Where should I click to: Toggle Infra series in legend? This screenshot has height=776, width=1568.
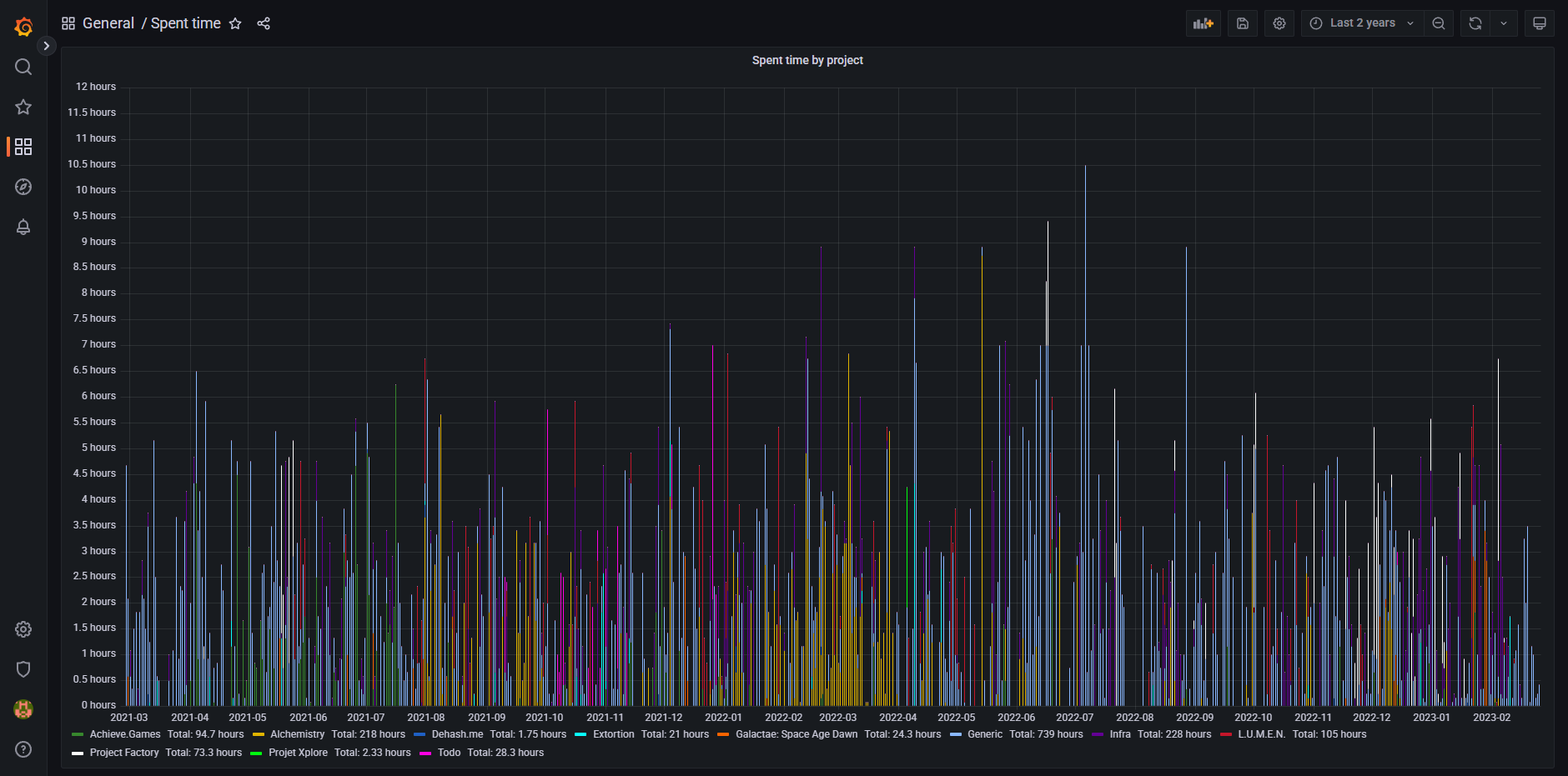tap(1120, 734)
